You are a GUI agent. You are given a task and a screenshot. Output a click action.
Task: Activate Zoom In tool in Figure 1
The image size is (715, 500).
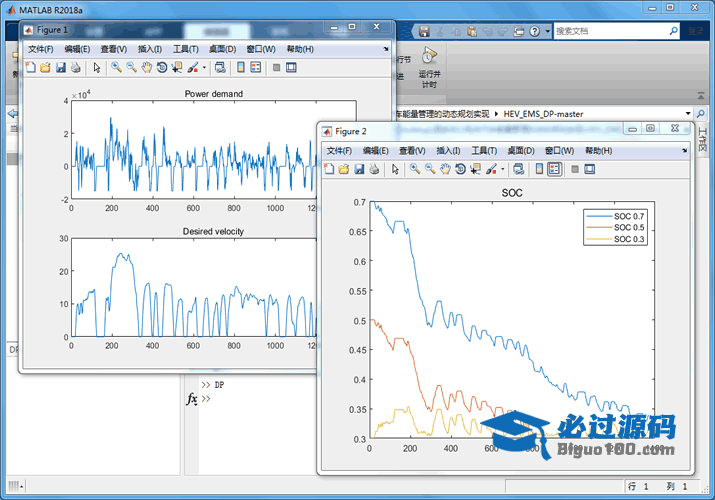coord(116,67)
